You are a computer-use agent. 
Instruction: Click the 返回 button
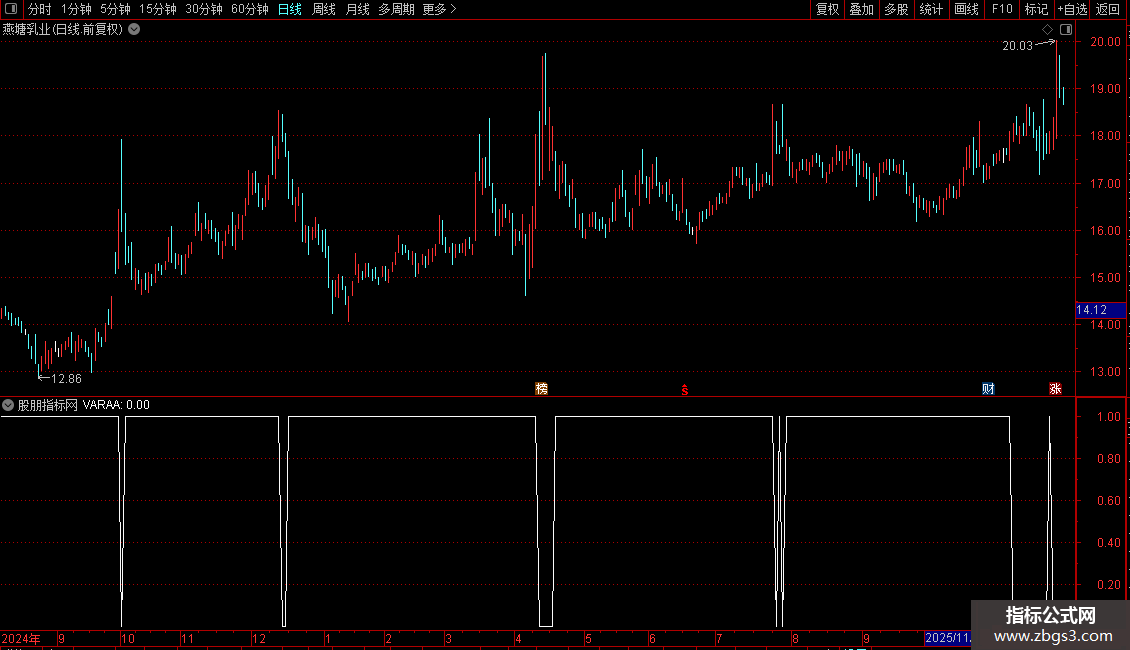pyautogui.click(x=1108, y=9)
